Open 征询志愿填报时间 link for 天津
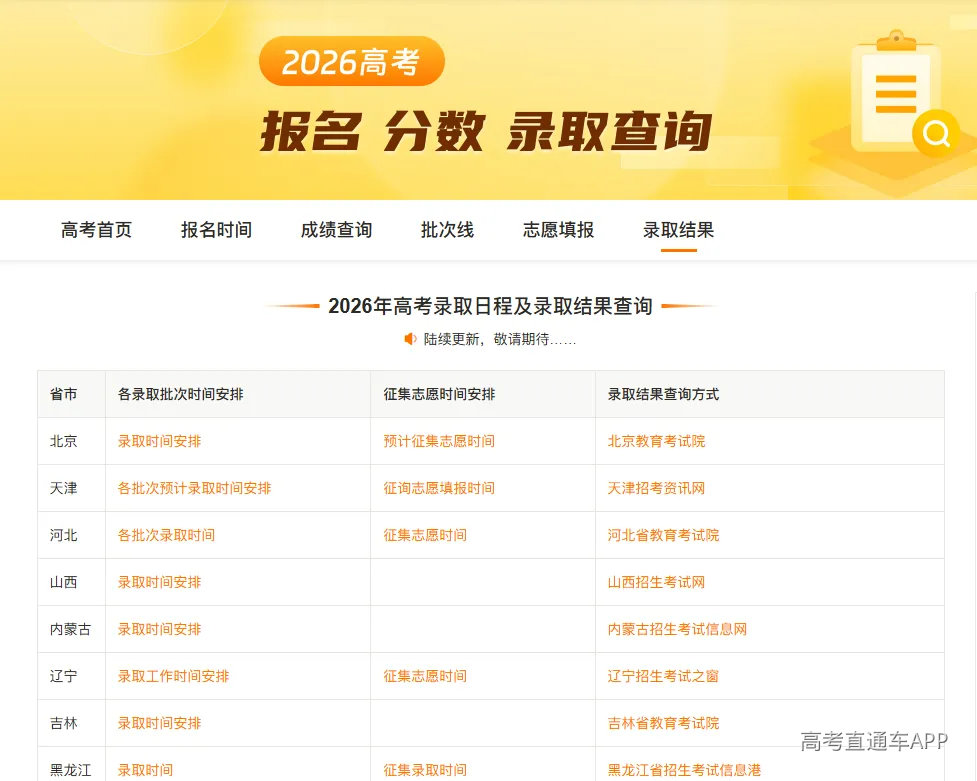Screen dimensions: 977x781 pos(439,488)
